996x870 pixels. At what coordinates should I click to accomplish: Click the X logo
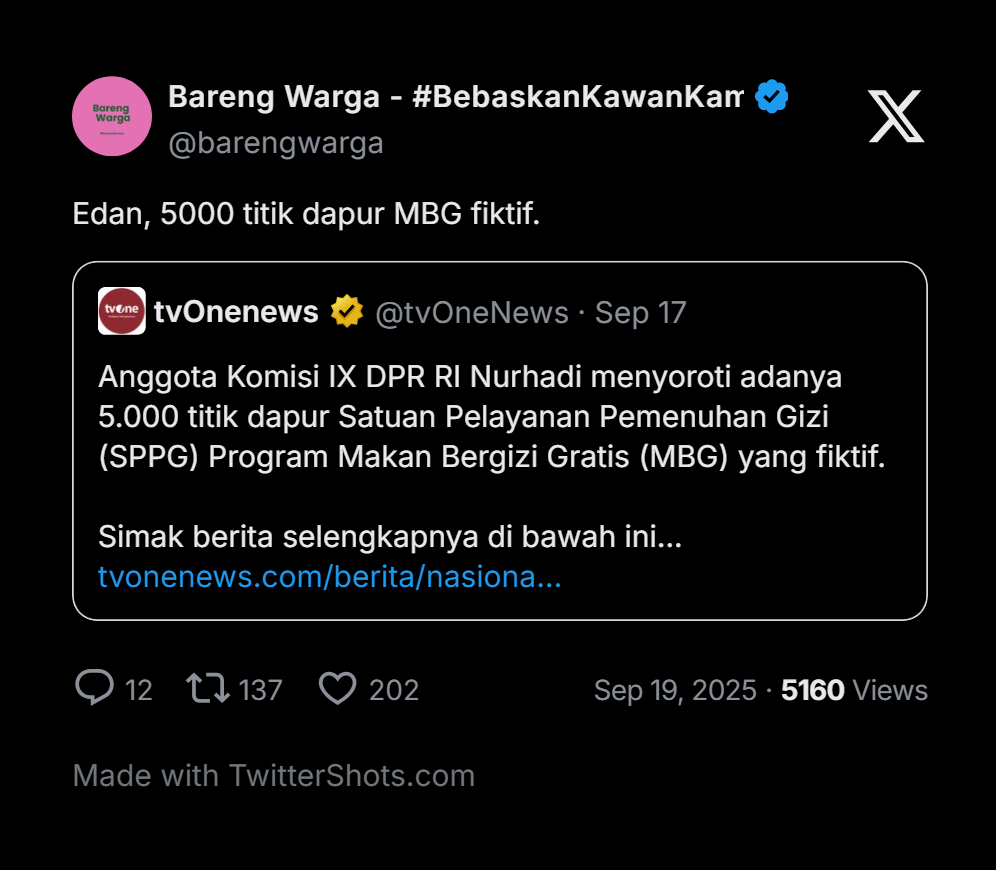[895, 116]
